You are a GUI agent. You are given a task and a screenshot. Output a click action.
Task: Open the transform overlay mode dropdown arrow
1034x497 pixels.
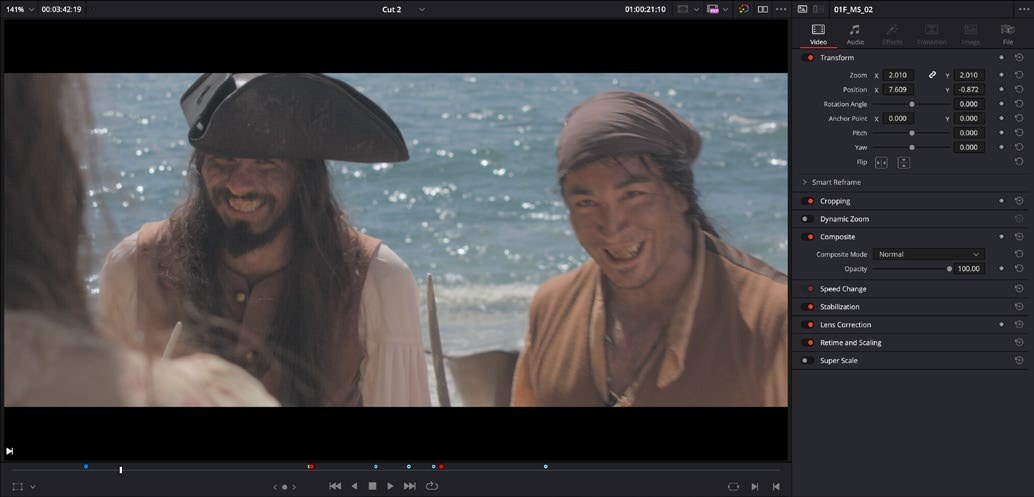32,486
